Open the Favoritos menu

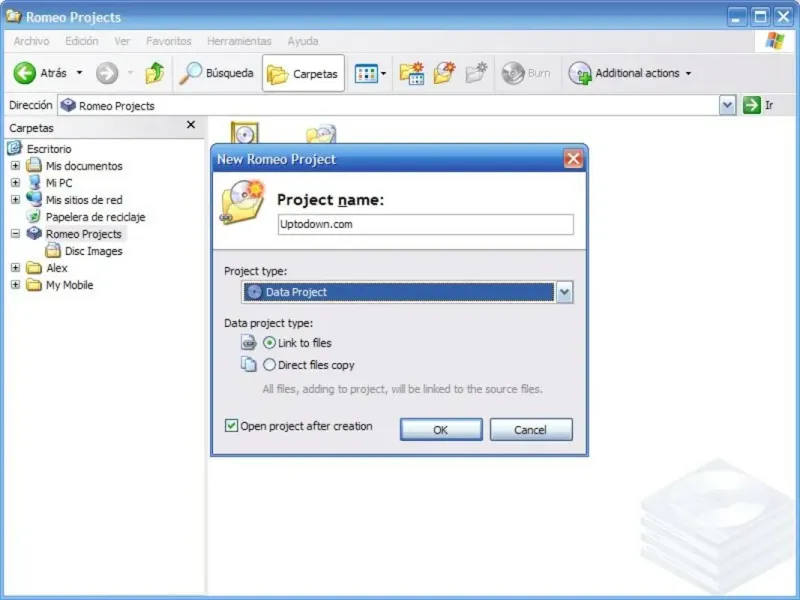[169, 41]
